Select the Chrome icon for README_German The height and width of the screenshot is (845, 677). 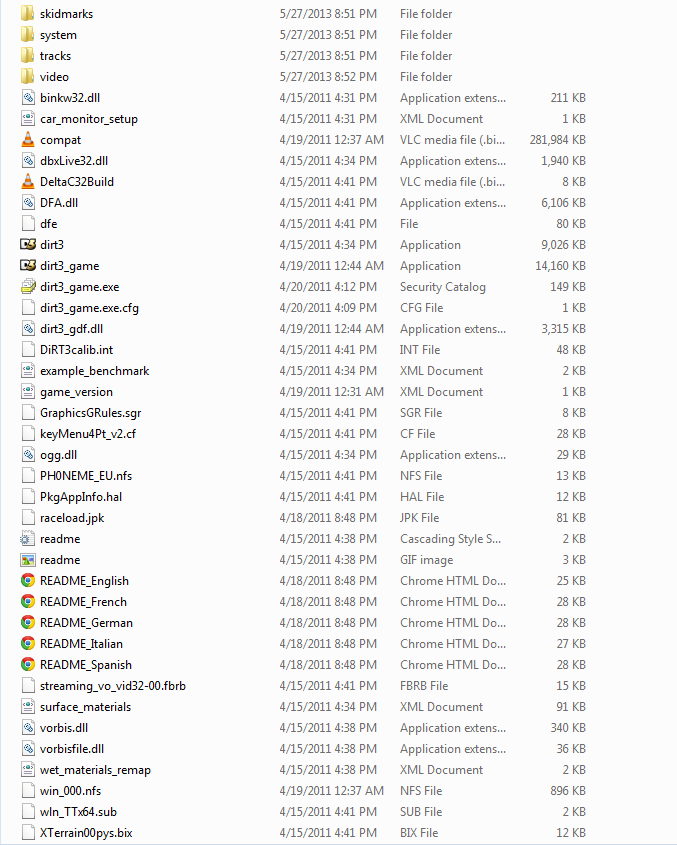(x=28, y=622)
